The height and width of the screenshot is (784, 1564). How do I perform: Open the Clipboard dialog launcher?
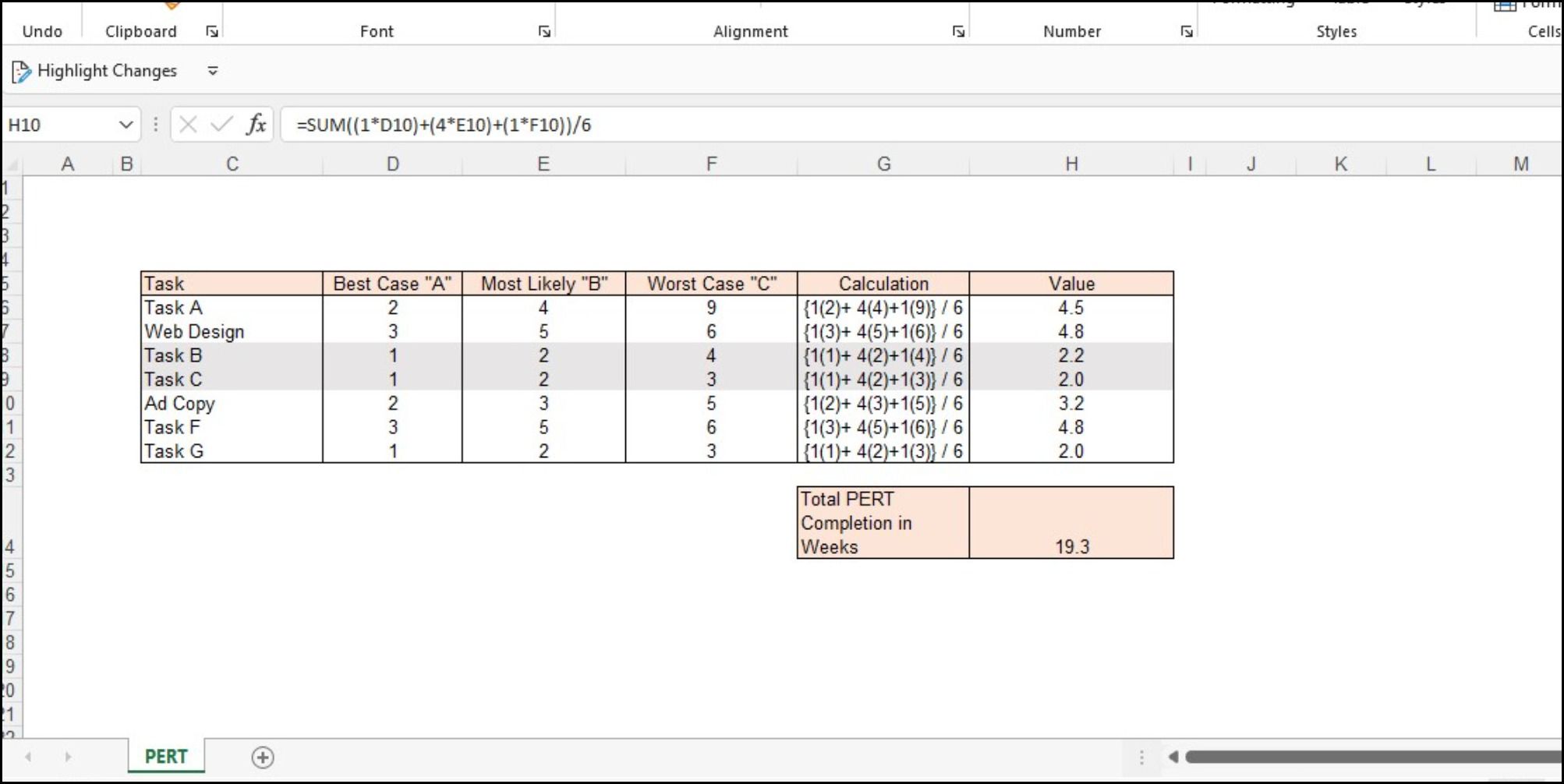pyautogui.click(x=212, y=31)
